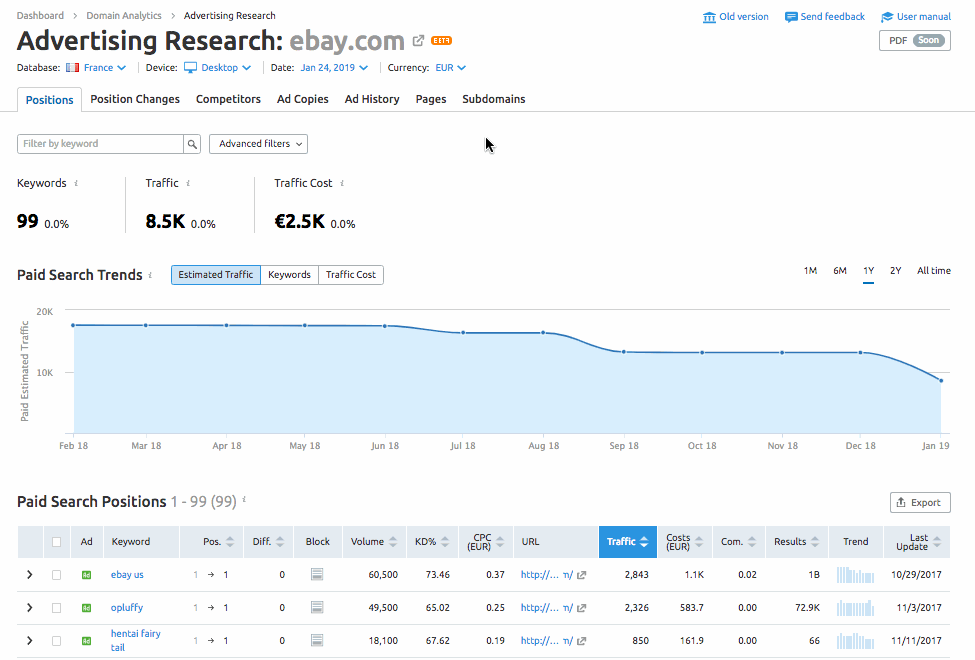Screen dimensions: 975x660
Task: Open the Advanced filters dropdown
Action: 259,144
